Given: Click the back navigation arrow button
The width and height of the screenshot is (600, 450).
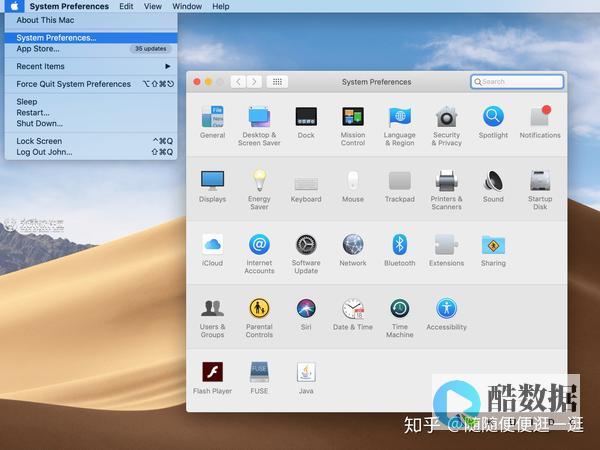Looking at the screenshot, I should click(238, 82).
